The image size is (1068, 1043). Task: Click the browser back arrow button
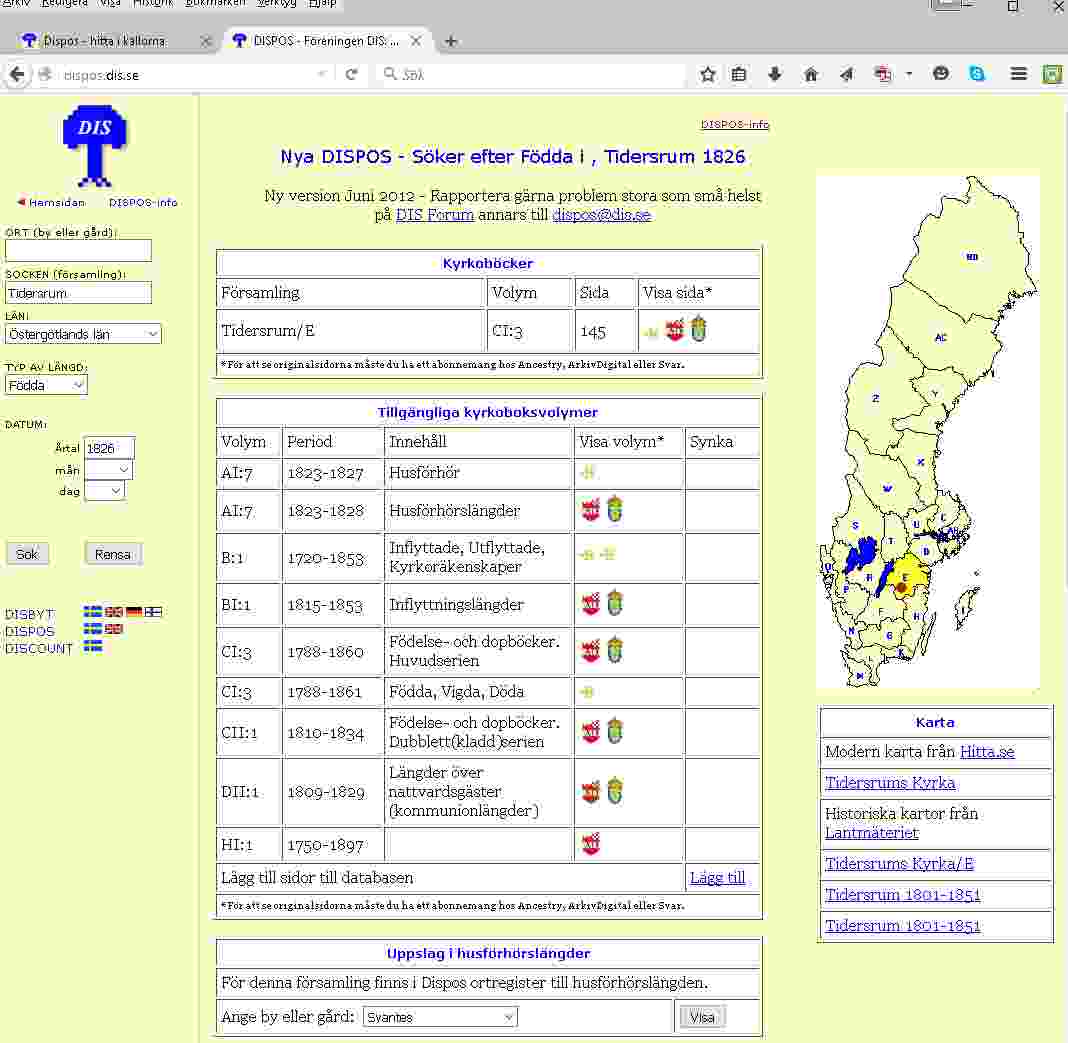click(x=17, y=74)
